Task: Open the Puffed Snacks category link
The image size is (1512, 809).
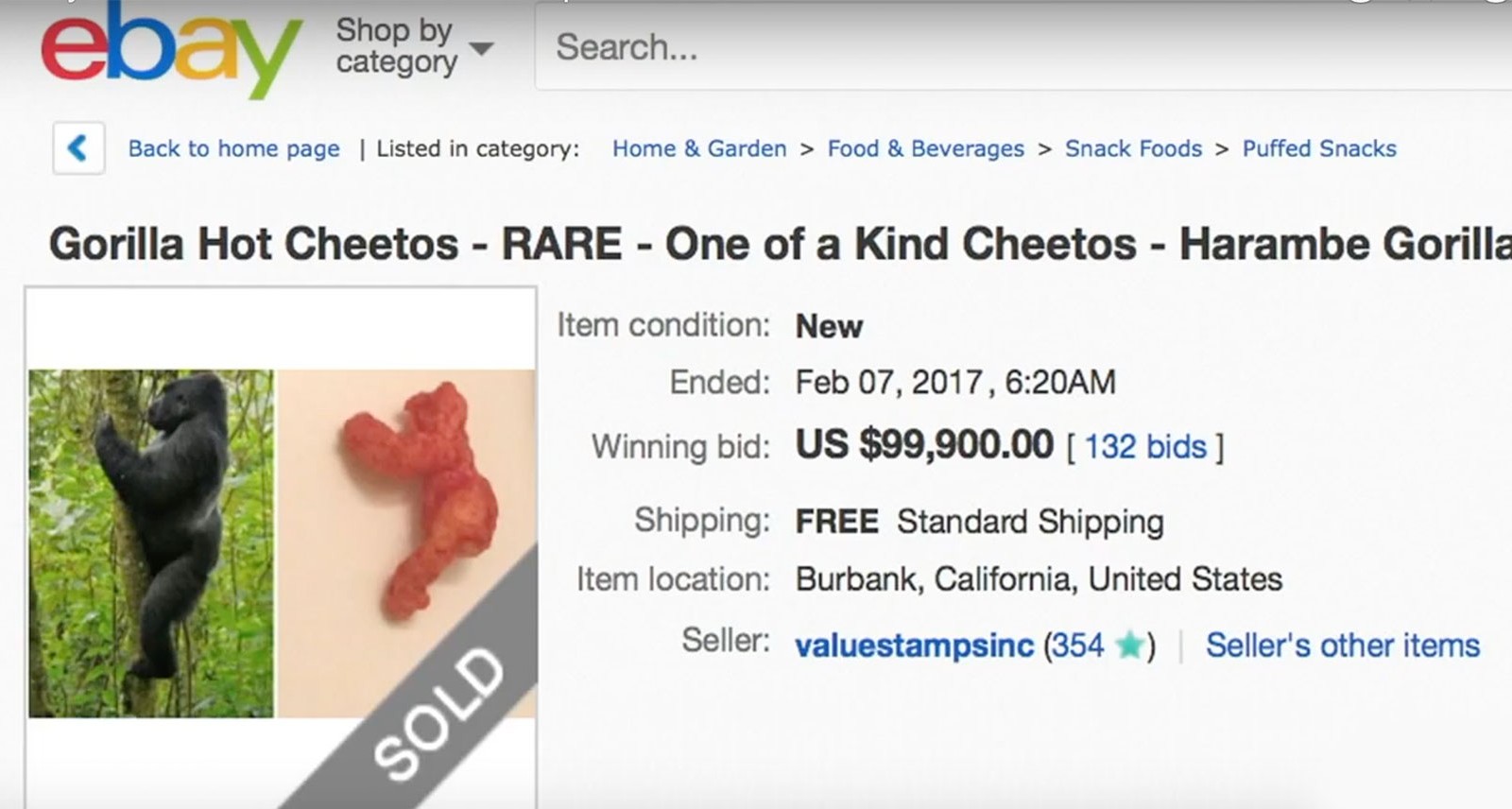Action: (1319, 148)
